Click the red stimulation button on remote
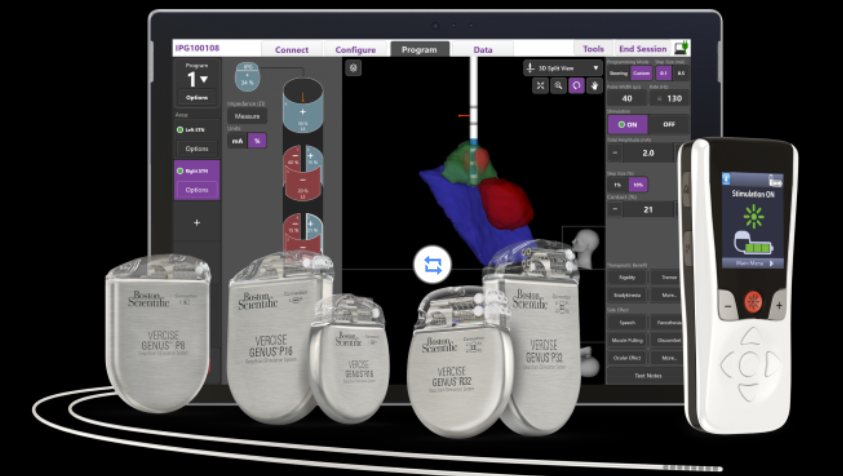 (753, 302)
